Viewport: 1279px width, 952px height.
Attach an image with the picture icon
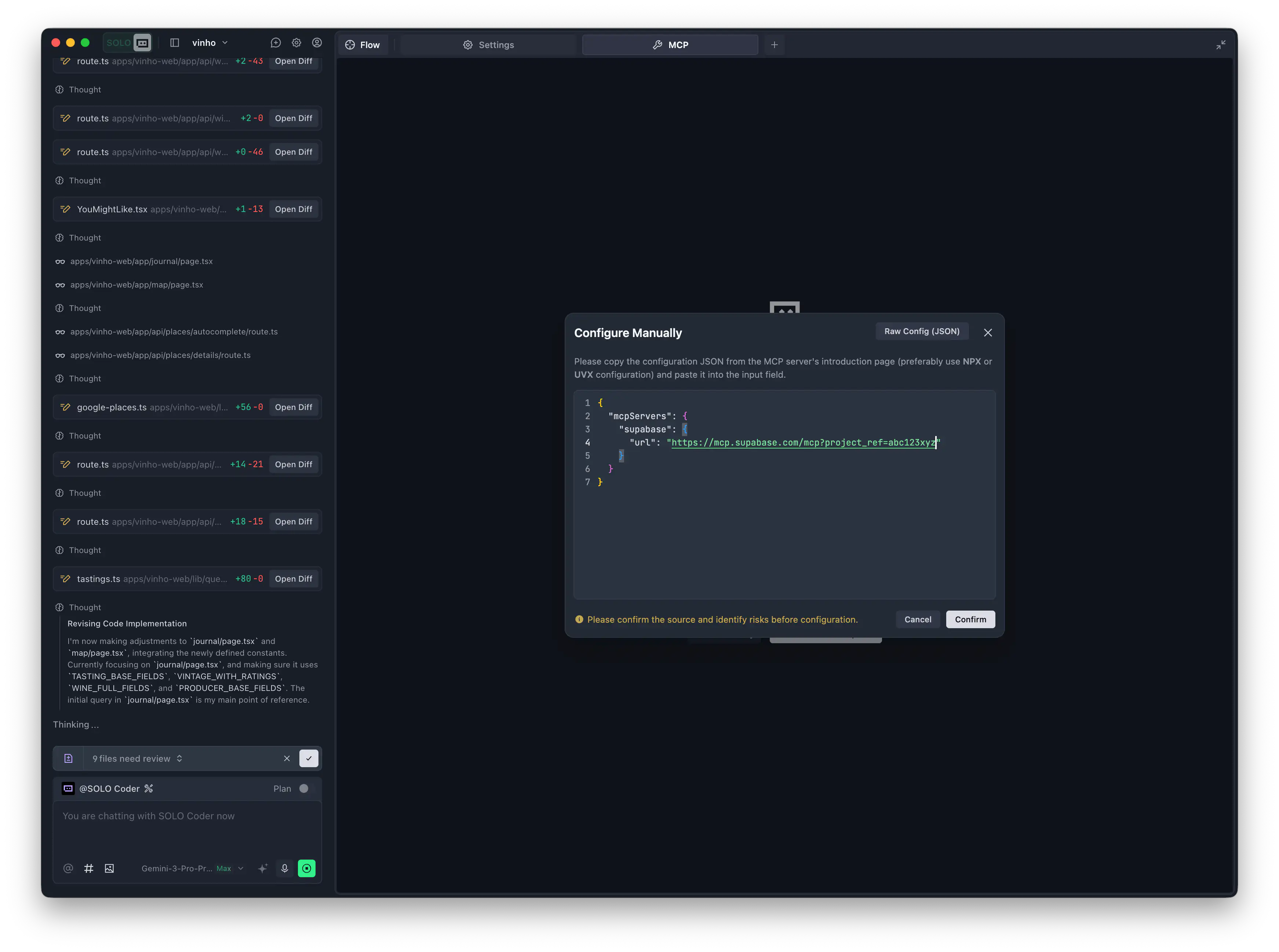click(x=109, y=868)
